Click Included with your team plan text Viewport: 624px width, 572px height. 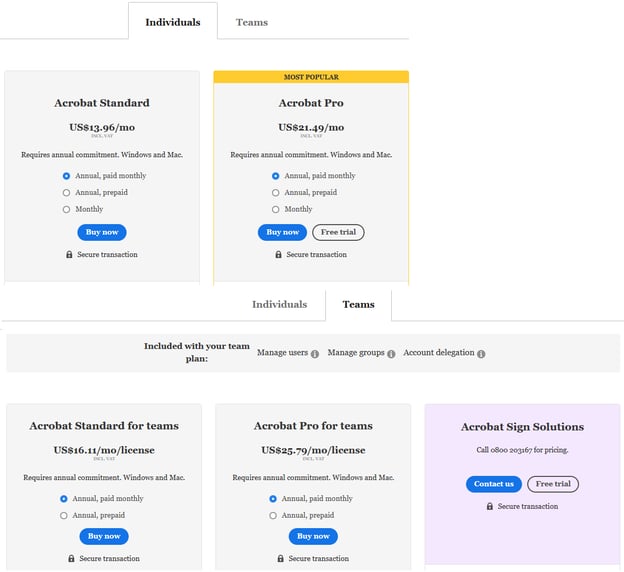click(197, 352)
